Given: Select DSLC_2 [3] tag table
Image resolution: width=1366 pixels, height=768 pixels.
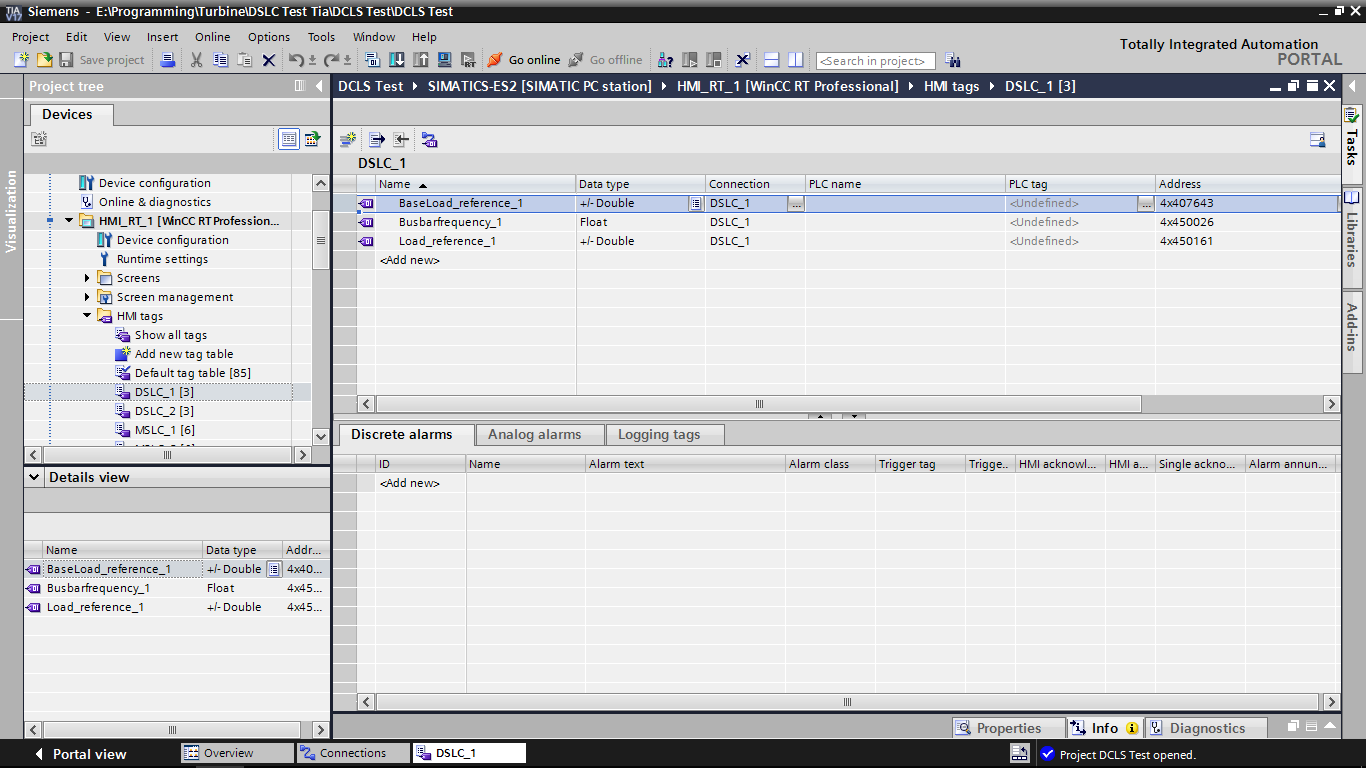Looking at the screenshot, I should pyautogui.click(x=164, y=411).
